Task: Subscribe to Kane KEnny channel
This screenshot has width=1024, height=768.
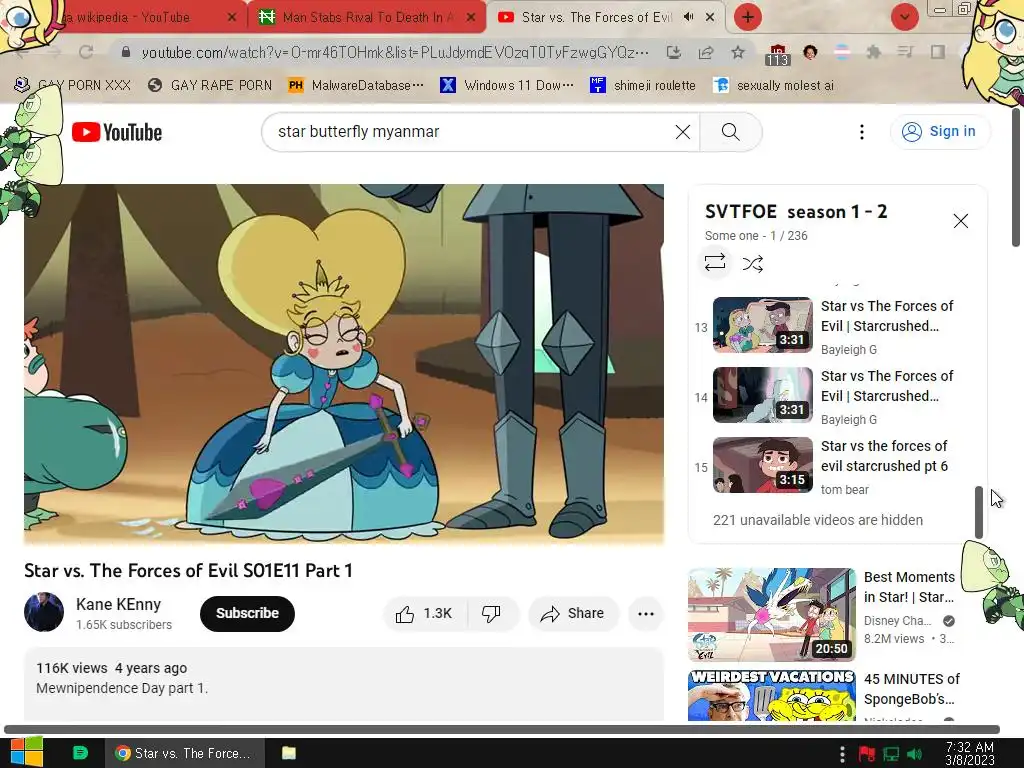Action: coord(247,613)
